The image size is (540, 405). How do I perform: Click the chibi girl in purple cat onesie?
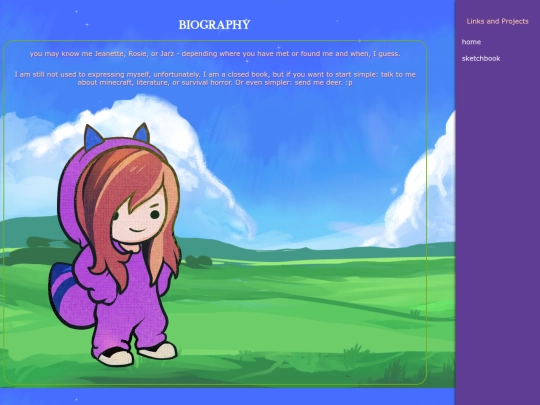click(x=115, y=245)
